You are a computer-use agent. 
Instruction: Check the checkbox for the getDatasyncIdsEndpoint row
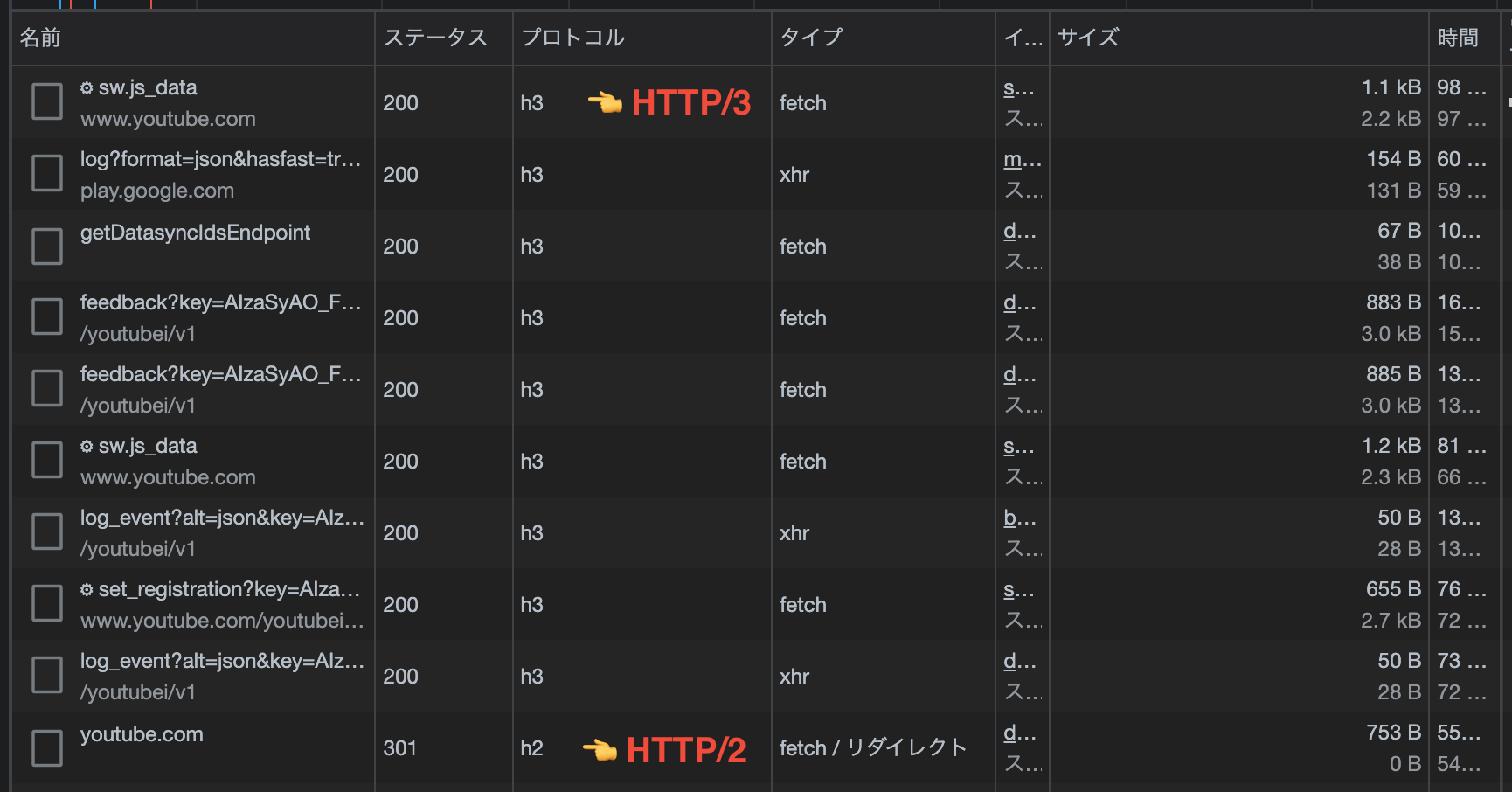(x=46, y=246)
